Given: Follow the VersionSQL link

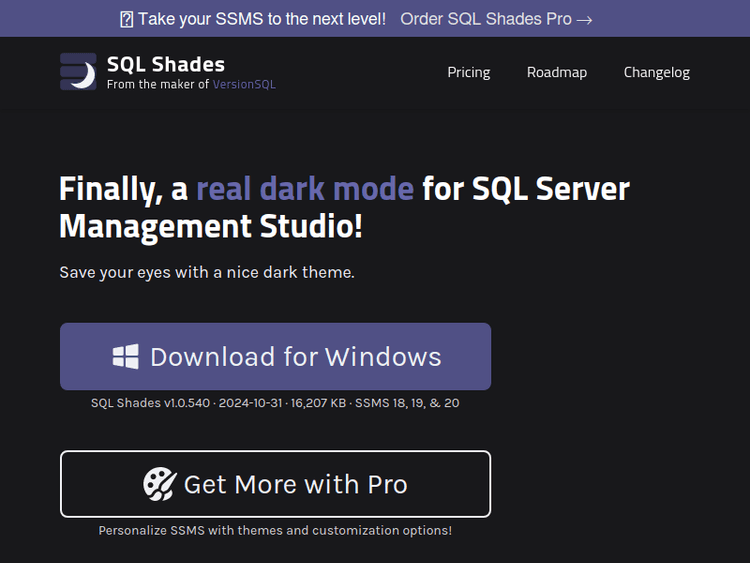Looking at the screenshot, I should 244,84.
